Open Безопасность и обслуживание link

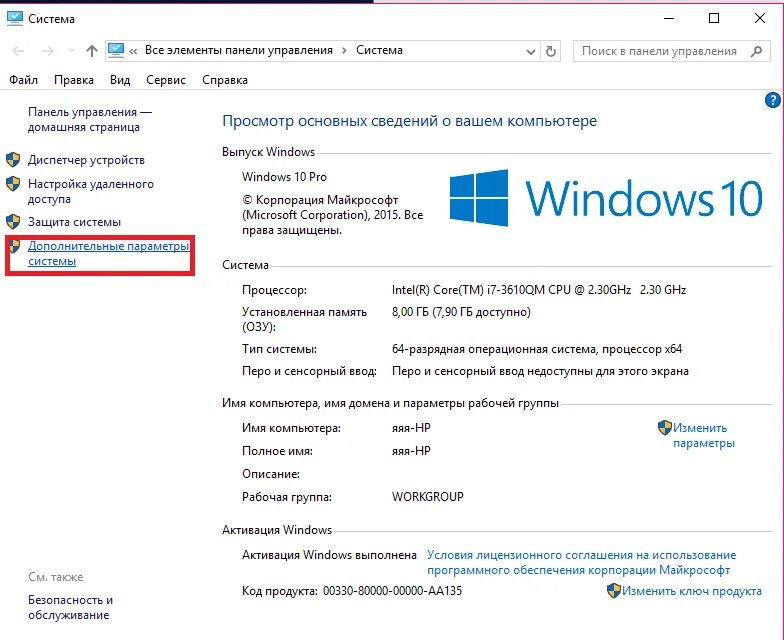(70, 607)
